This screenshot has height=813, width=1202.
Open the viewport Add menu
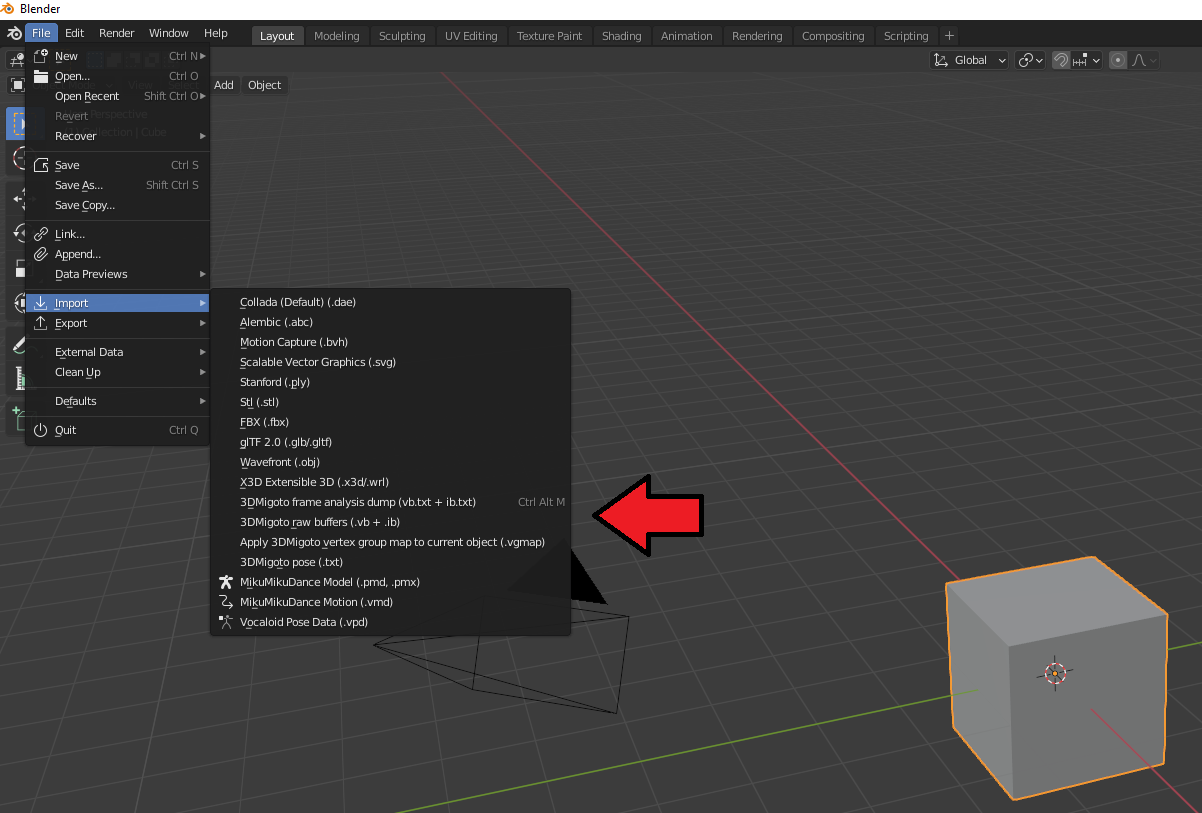click(224, 85)
